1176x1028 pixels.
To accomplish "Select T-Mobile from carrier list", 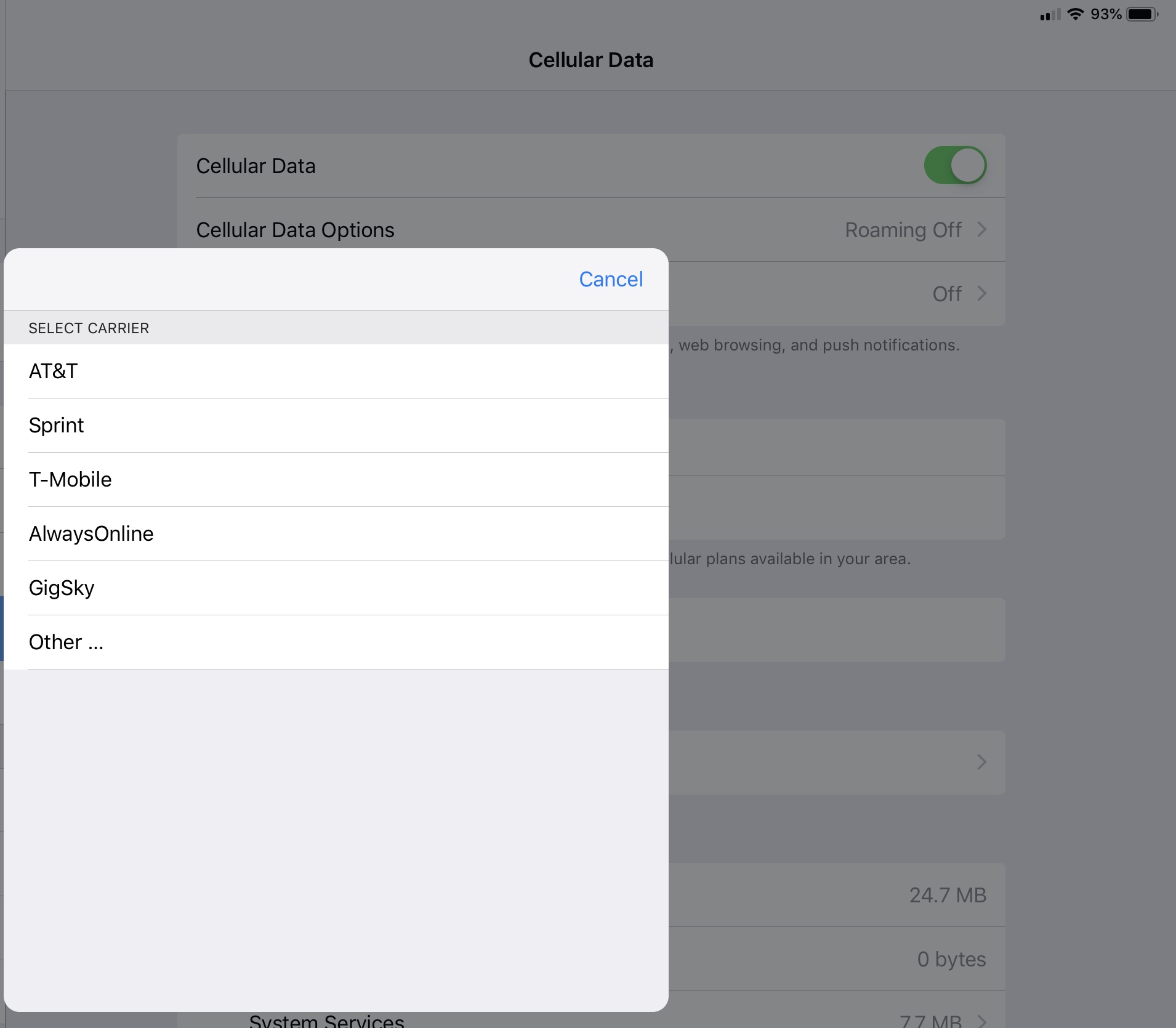I will tap(336, 480).
